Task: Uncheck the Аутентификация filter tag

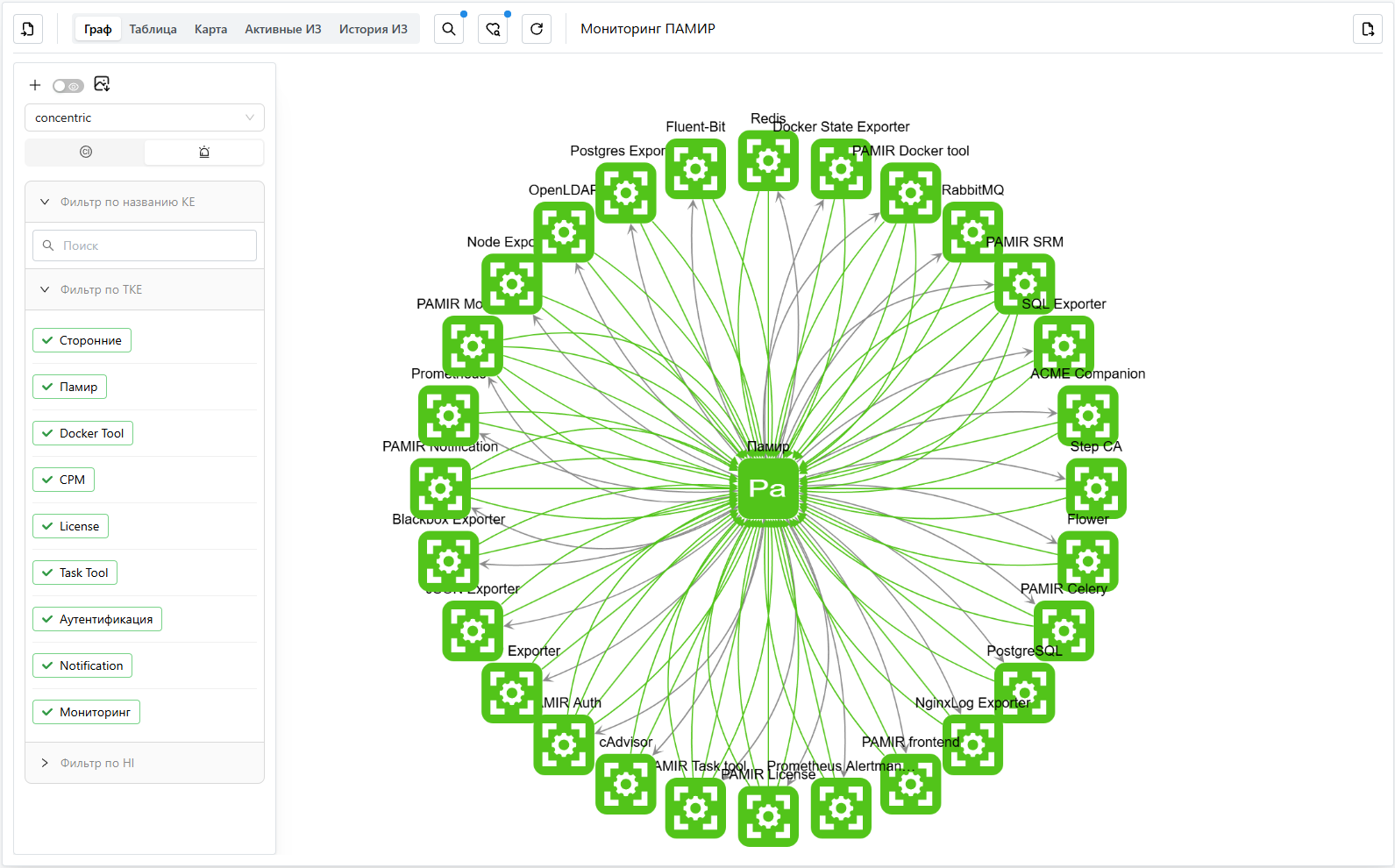Action: coord(97,619)
